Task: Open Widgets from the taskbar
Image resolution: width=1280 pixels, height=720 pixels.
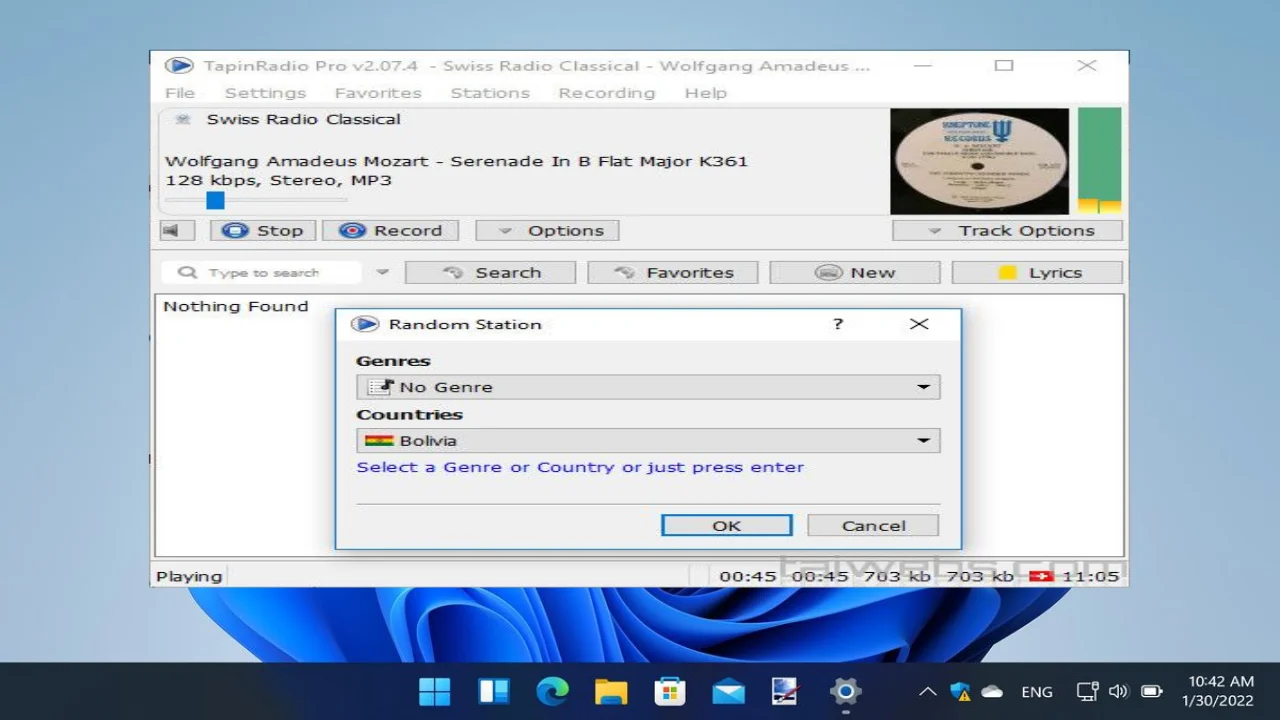Action: coord(494,691)
